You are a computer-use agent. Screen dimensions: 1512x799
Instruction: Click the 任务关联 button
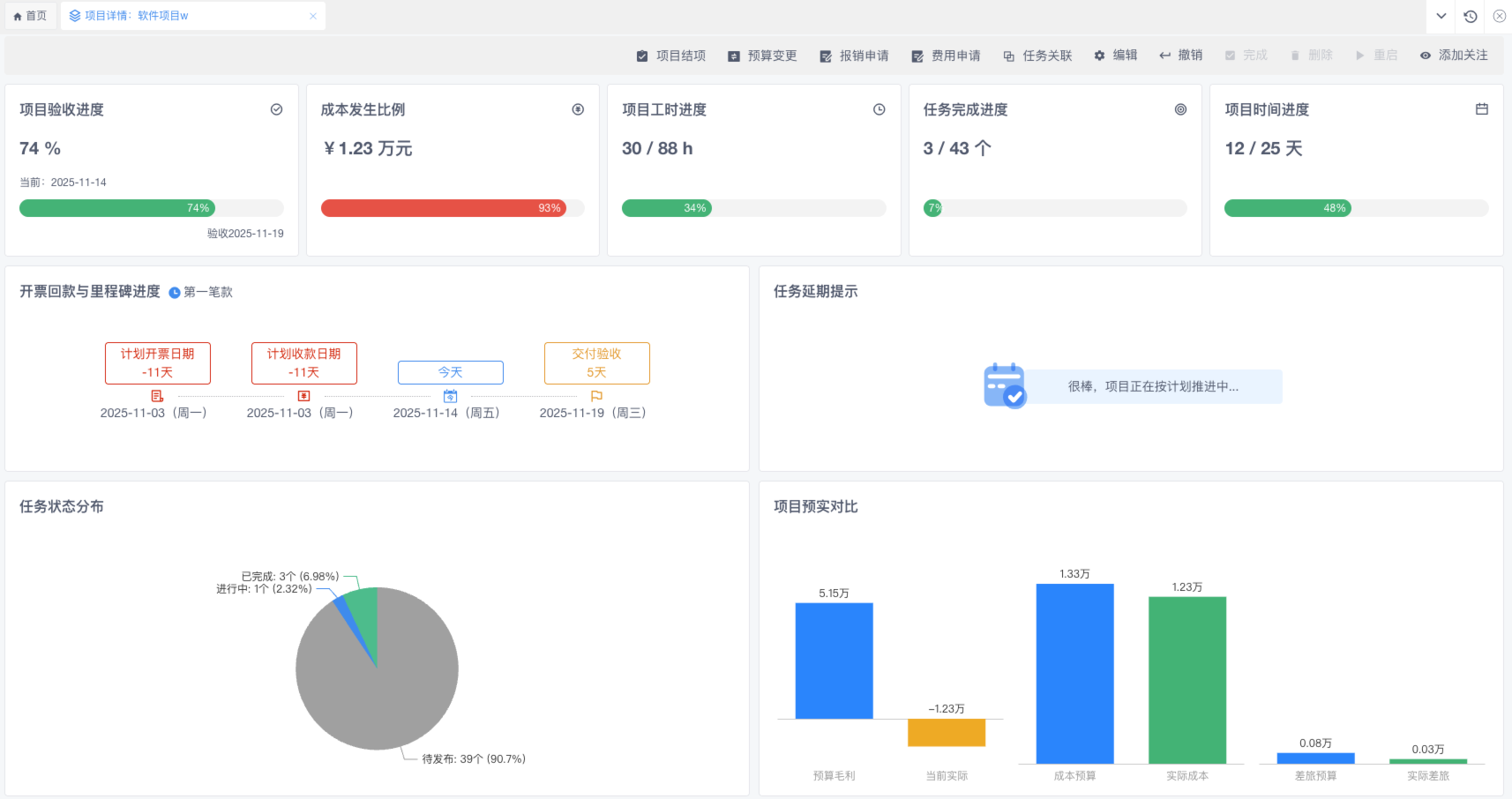coord(1037,56)
